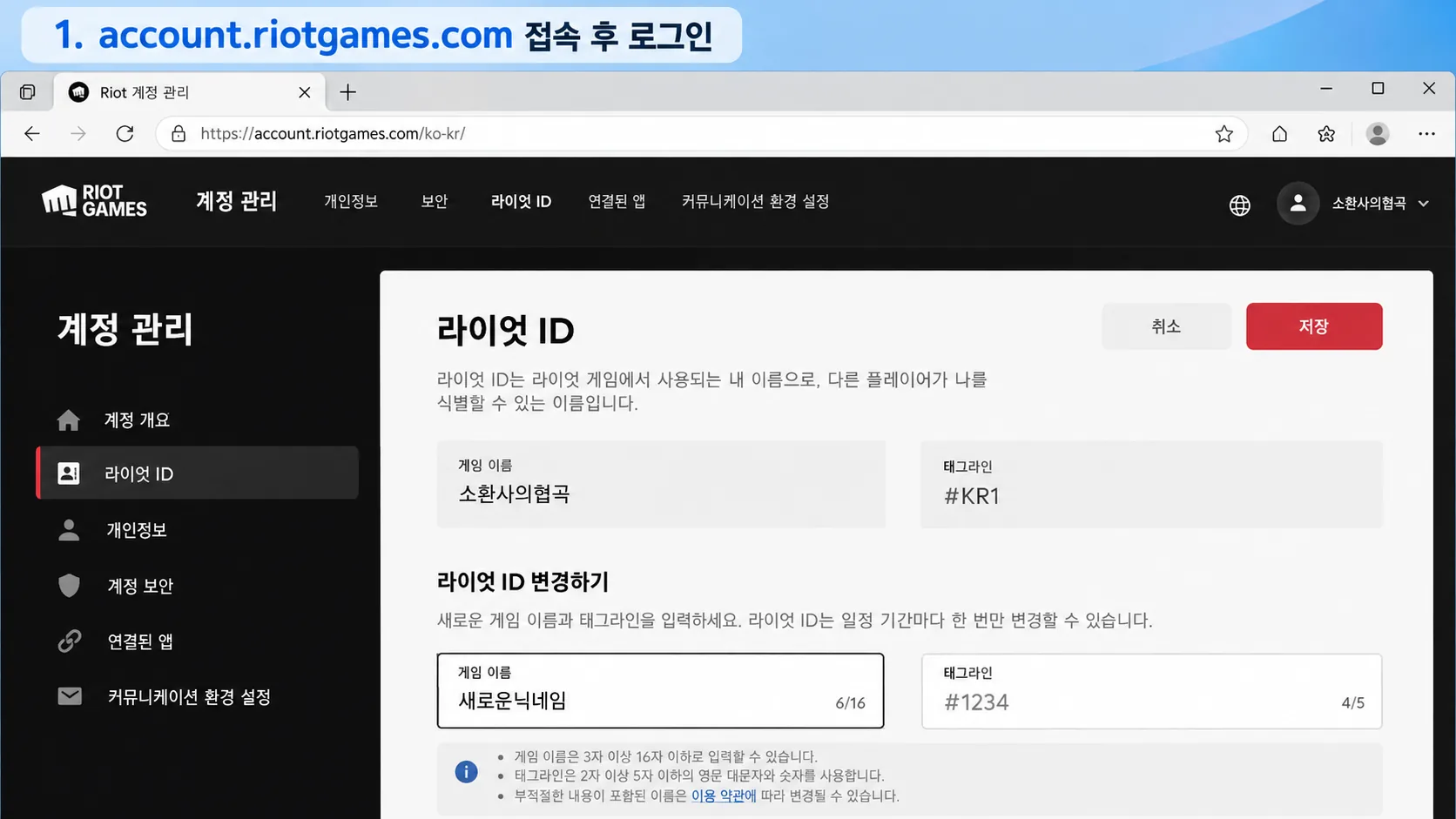Click the link icon beside 연결된 앱 in sidebar
1456x819 pixels.
click(x=69, y=641)
